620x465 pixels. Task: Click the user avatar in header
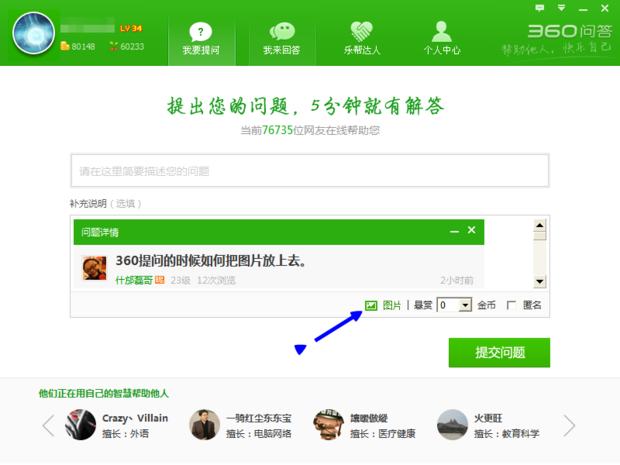point(34,33)
